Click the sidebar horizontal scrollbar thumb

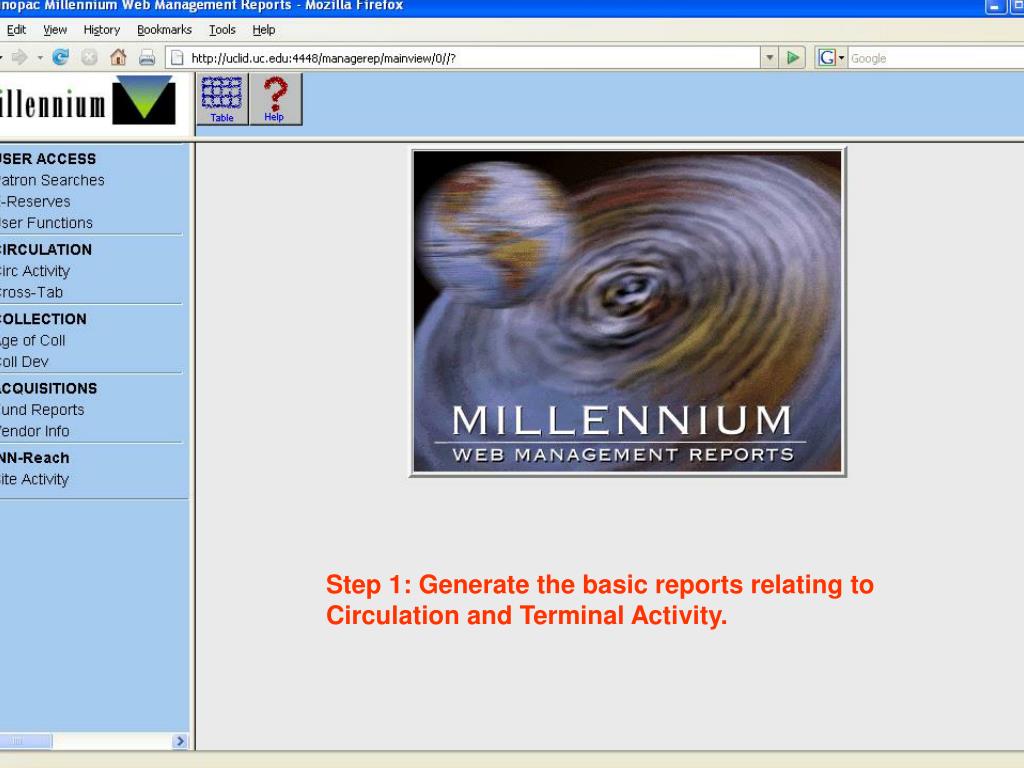click(x=26, y=741)
